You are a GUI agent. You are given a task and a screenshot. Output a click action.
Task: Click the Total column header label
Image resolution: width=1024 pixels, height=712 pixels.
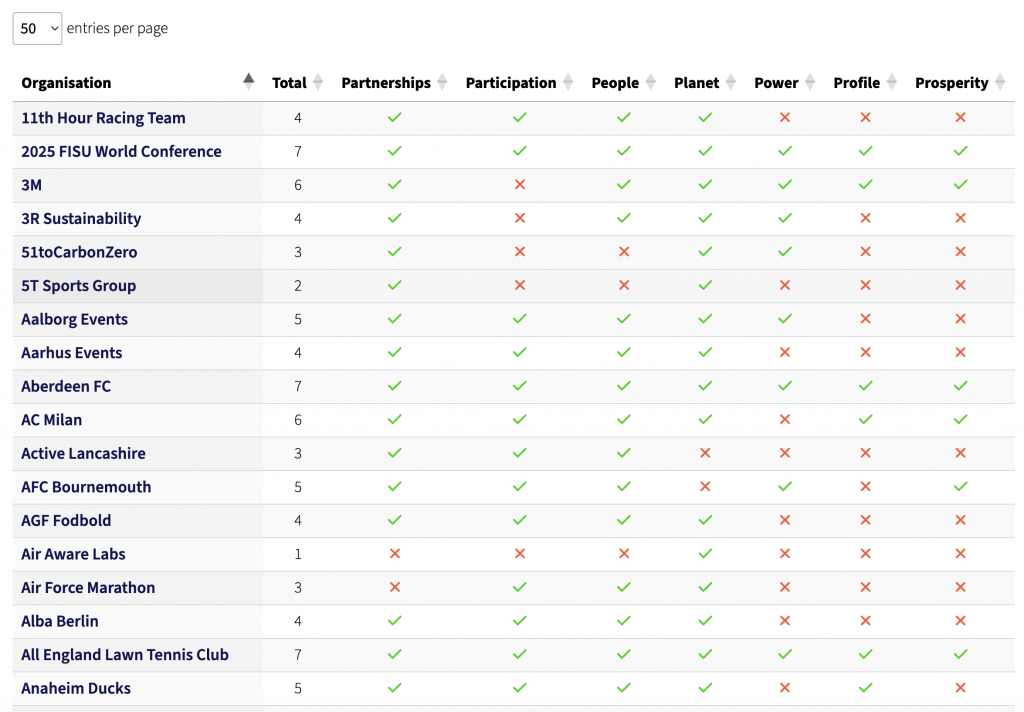(289, 83)
